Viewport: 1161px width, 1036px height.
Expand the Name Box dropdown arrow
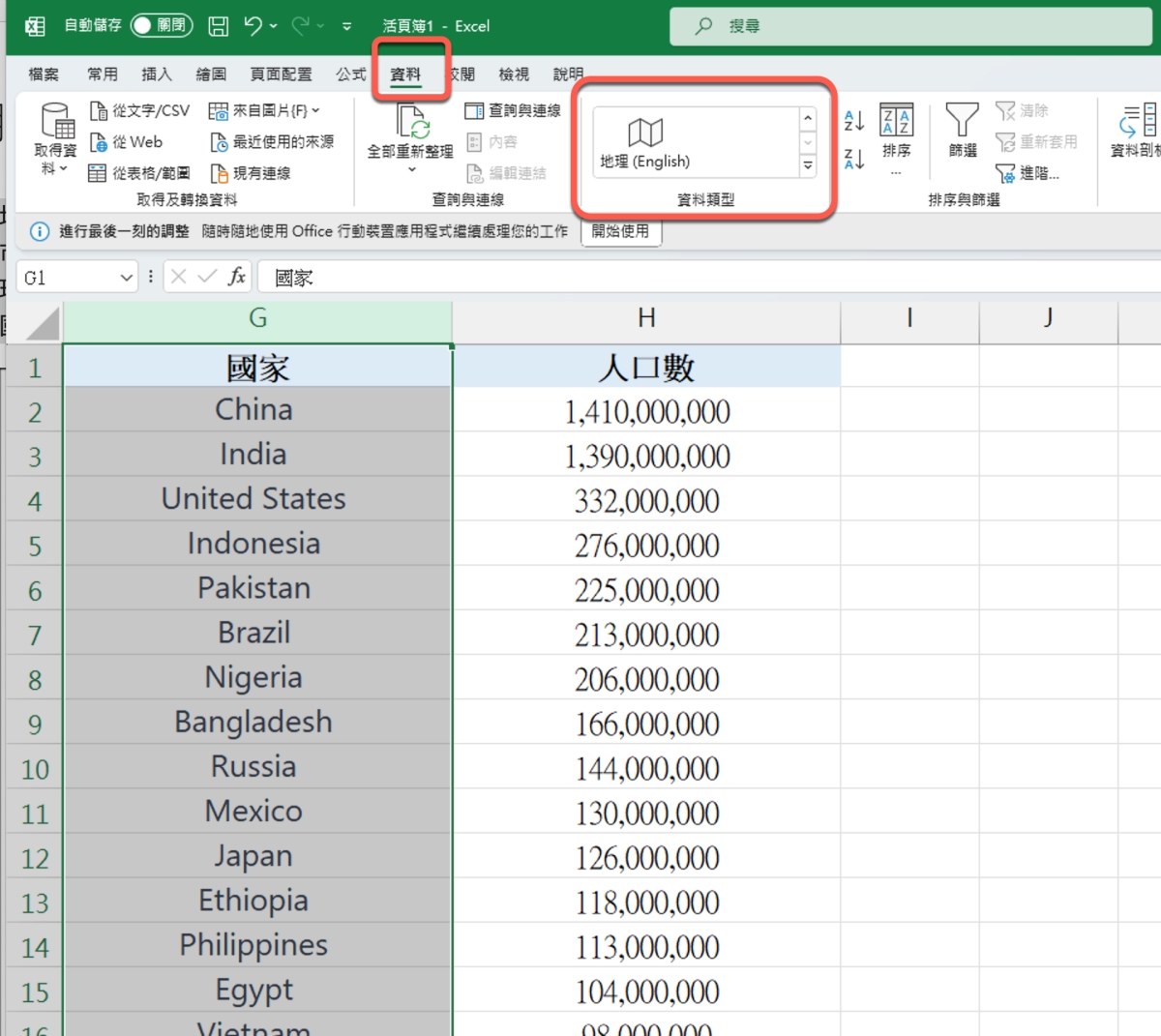[x=126, y=279]
